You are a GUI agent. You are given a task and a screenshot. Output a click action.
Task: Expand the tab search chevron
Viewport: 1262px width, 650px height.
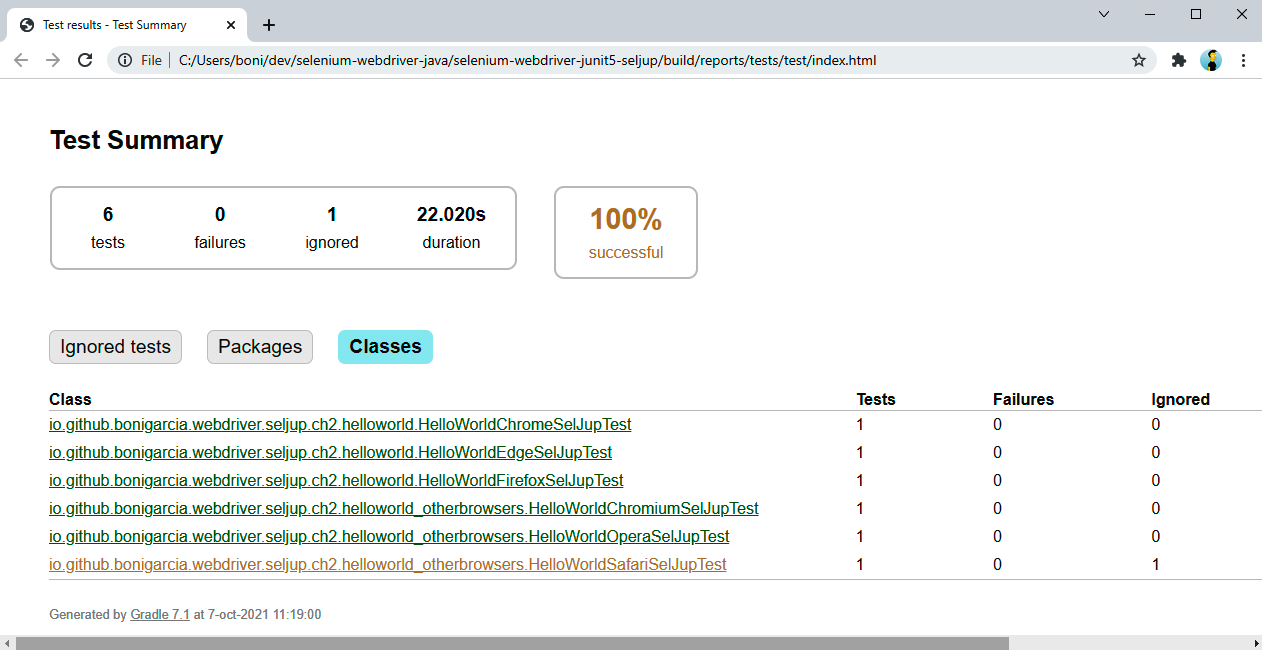pyautogui.click(x=1104, y=14)
